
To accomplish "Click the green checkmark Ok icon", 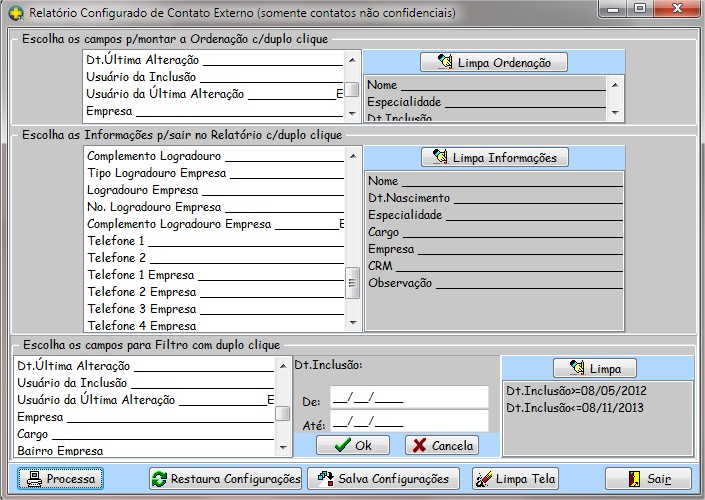I will [x=342, y=445].
